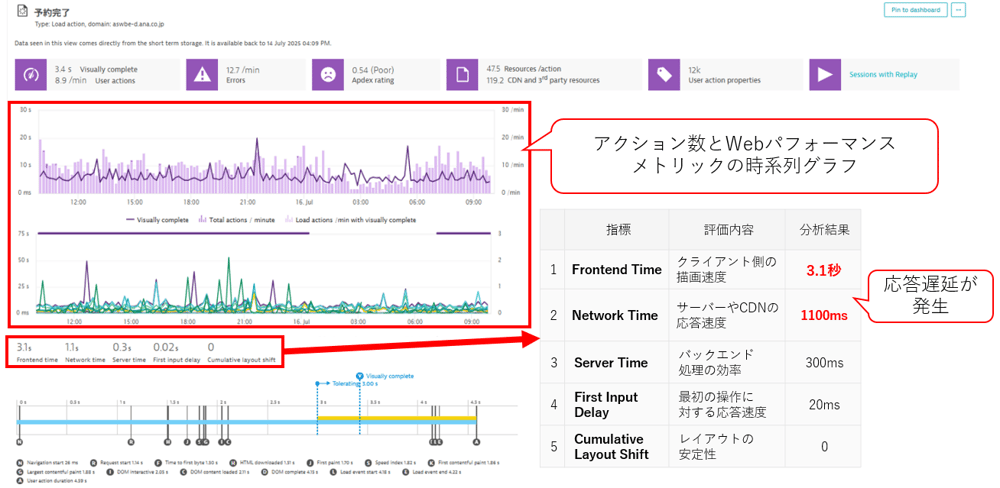Image resolution: width=1000 pixels, height=488 pixels.
Task: Click the 'Tolerating 3.00 s' threshold marker
Action: pyautogui.click(x=347, y=384)
